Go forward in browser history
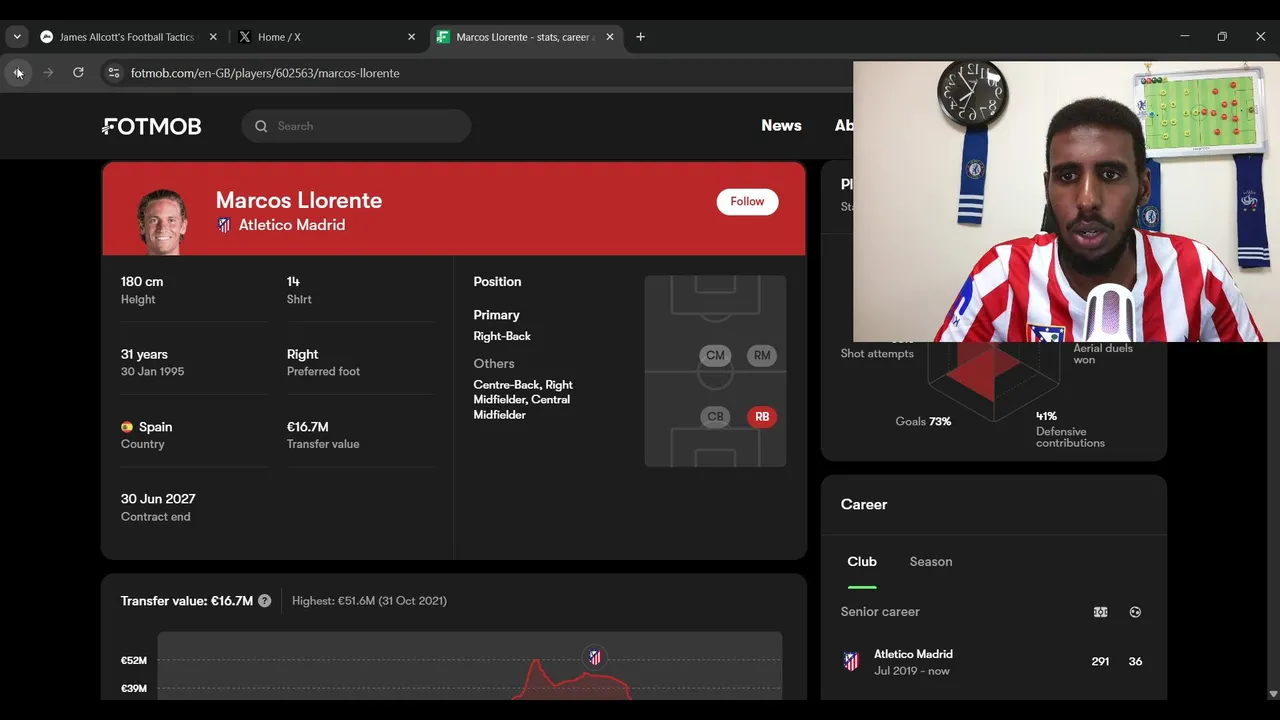Screen dimensions: 1280x720 coord(48,73)
